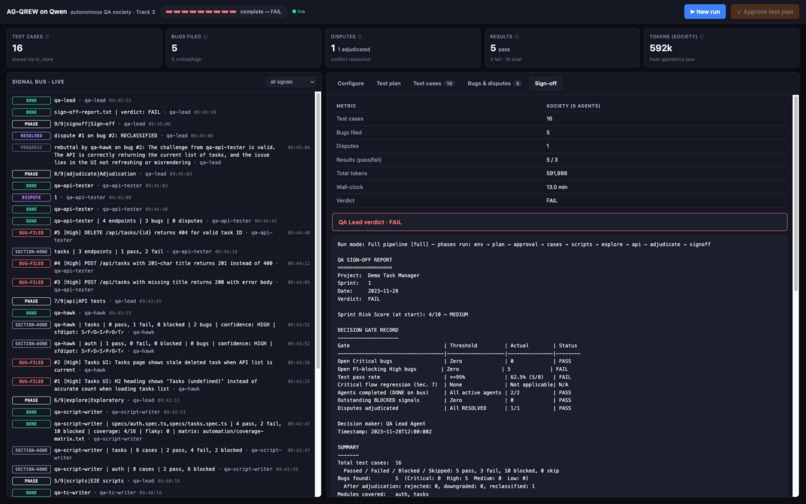The image size is (806, 504).
Task: Switch to the Configure tab
Action: (x=351, y=83)
